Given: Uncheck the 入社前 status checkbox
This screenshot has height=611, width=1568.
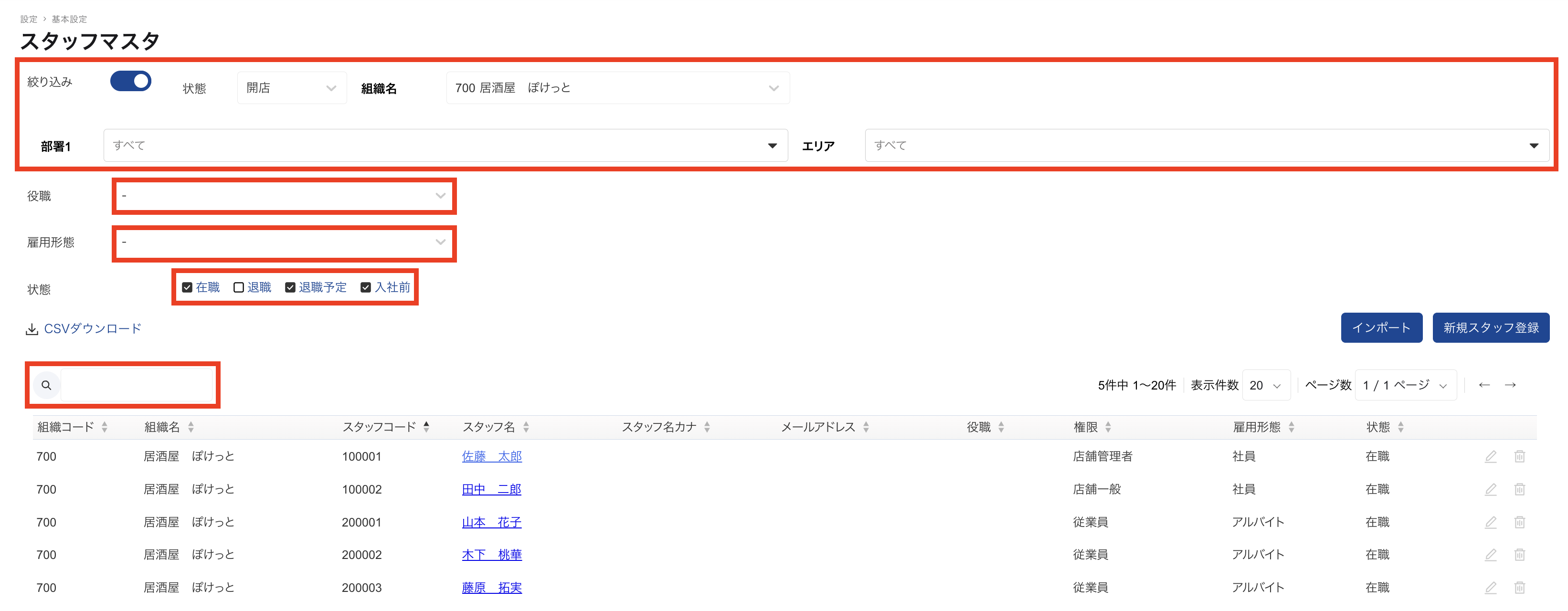Looking at the screenshot, I should (366, 287).
